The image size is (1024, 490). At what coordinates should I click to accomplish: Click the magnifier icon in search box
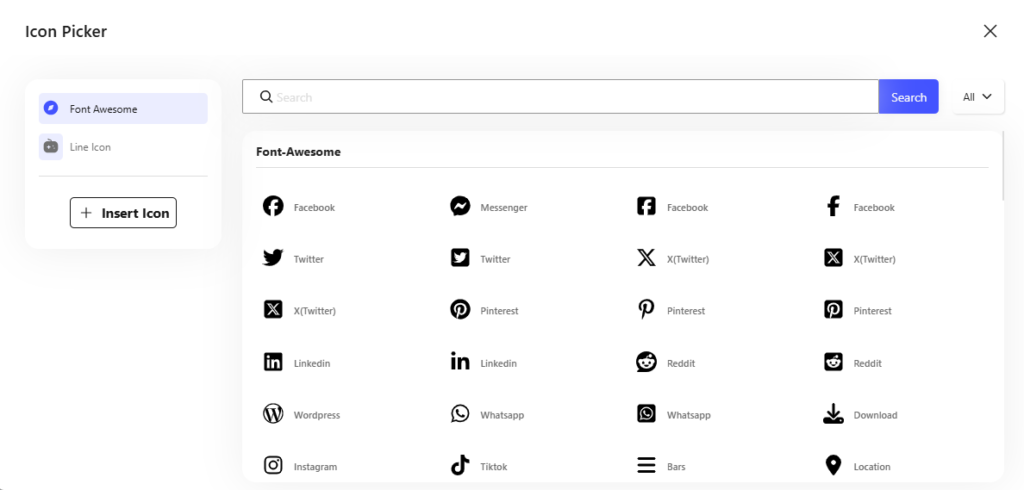[266, 97]
